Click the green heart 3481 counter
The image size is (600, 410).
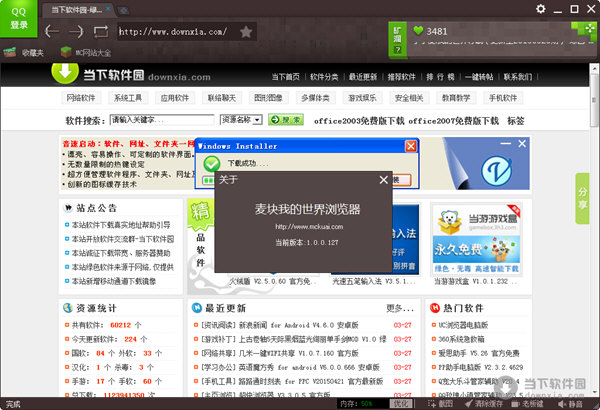pyautogui.click(x=430, y=31)
